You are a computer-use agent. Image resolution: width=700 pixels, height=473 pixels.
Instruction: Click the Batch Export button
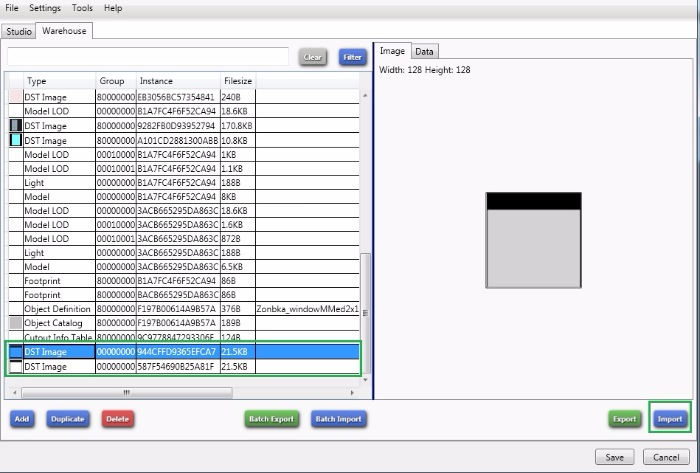[x=272, y=419]
